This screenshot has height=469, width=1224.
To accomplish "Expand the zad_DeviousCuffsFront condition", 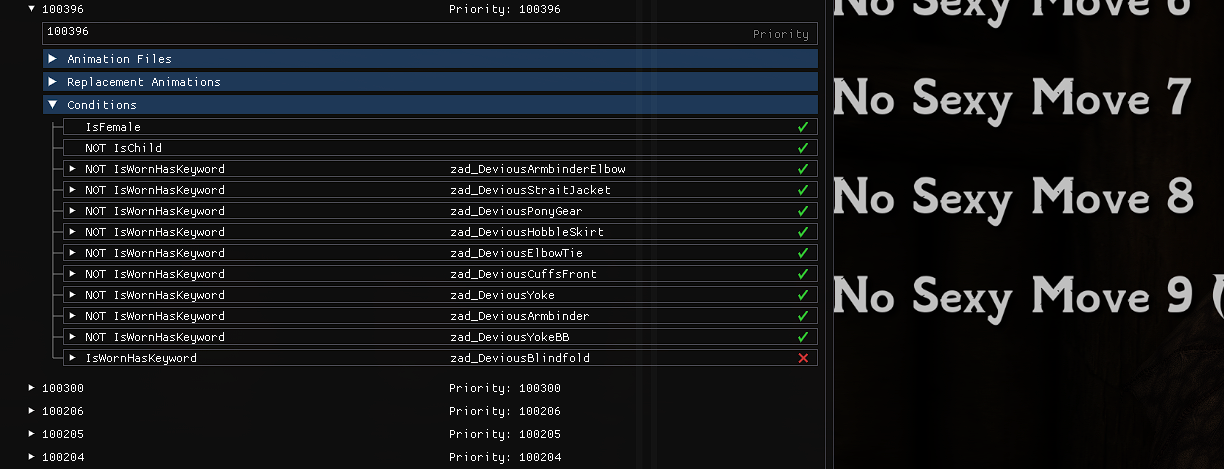I will point(72,274).
